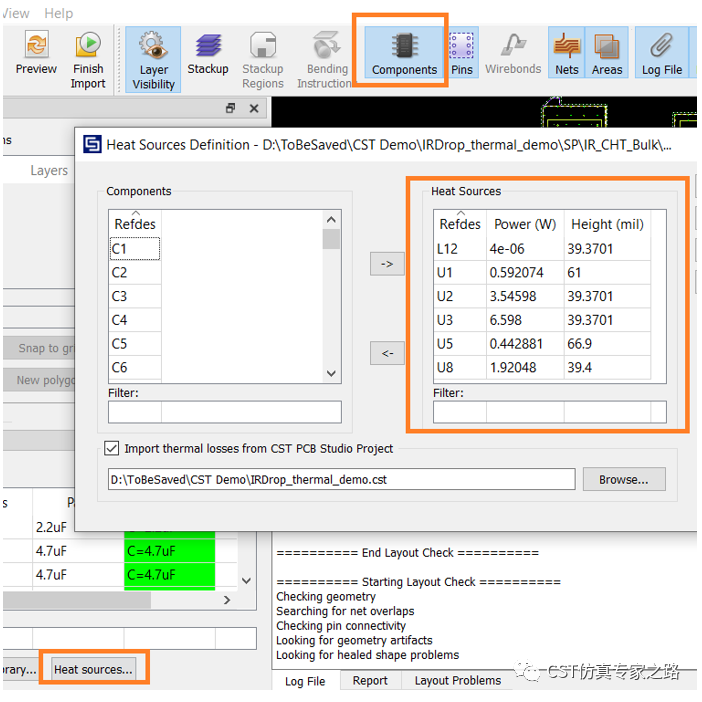Click the add-to-heat-sources arrow button

[x=387, y=264]
